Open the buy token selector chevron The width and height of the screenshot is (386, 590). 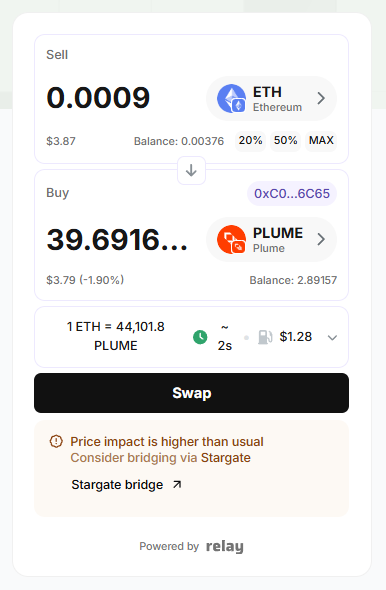tap(321, 239)
